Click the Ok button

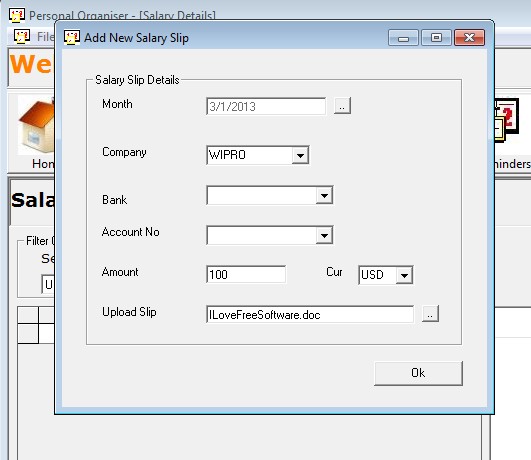418,373
